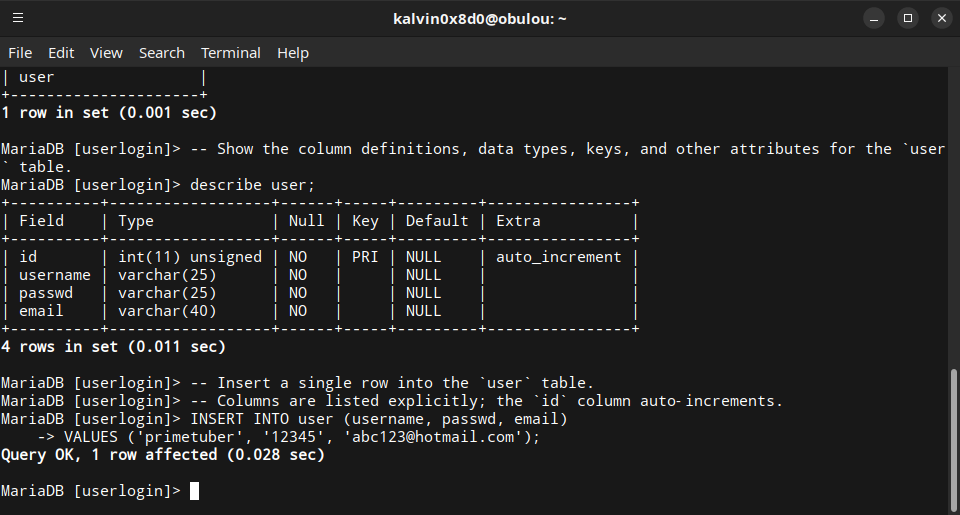Maximize the terminal window
This screenshot has height=515, width=960.
908,18
